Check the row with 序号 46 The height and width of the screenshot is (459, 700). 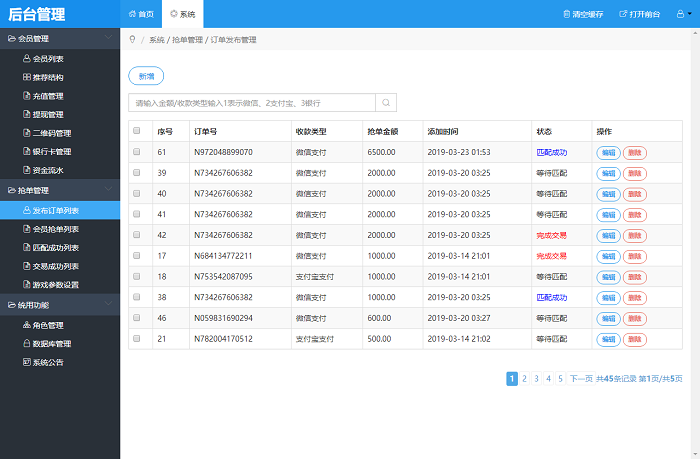(137, 318)
